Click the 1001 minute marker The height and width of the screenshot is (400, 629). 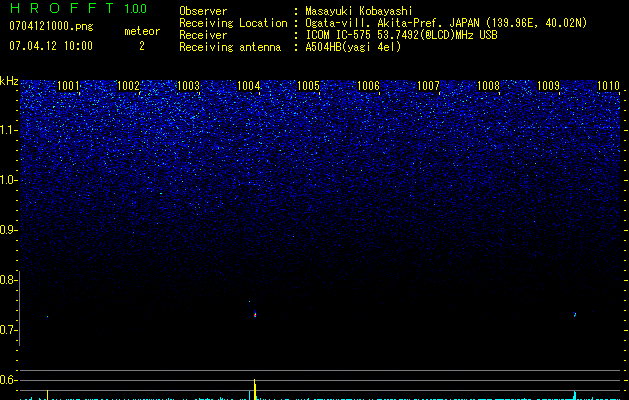(x=68, y=86)
